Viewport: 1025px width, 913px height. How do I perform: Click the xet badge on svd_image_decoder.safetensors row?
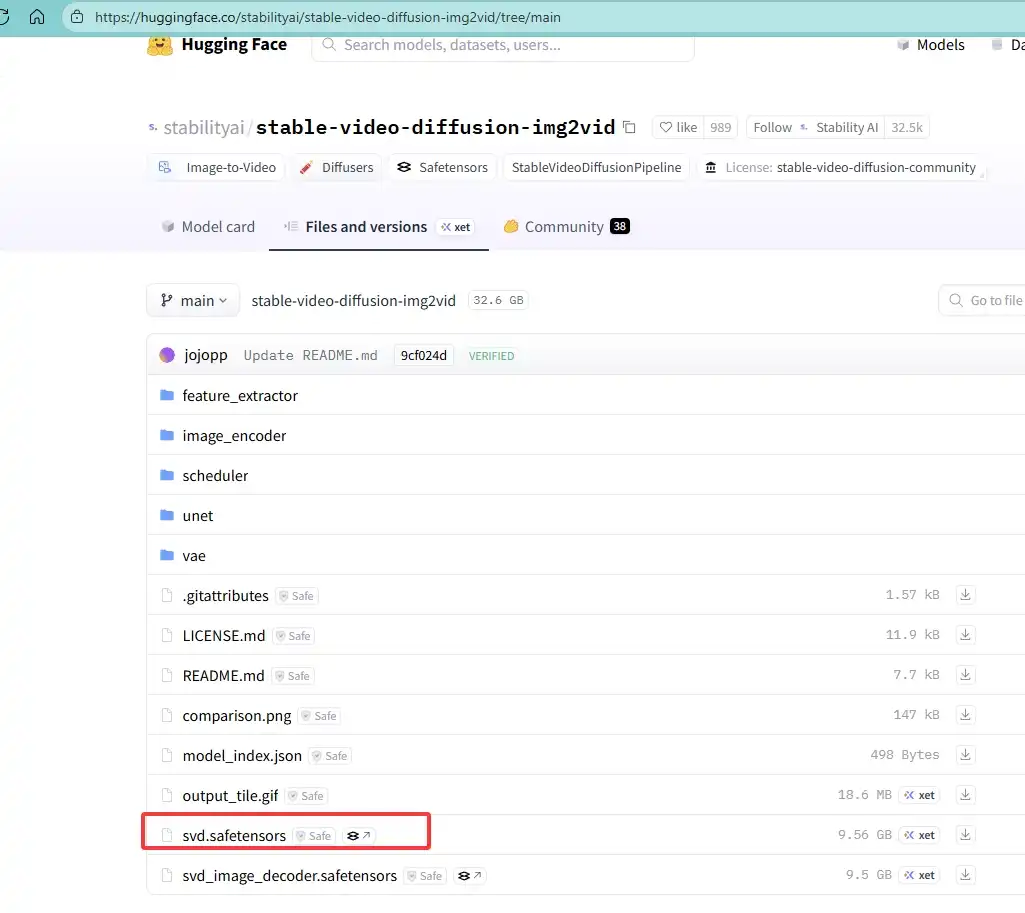pyautogui.click(x=919, y=874)
